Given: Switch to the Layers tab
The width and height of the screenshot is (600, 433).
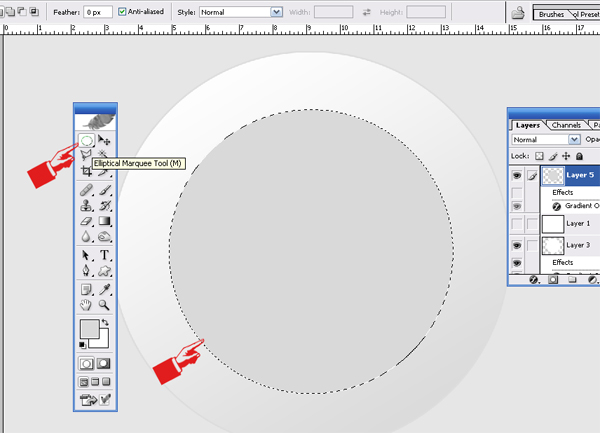Looking at the screenshot, I should (x=528, y=125).
